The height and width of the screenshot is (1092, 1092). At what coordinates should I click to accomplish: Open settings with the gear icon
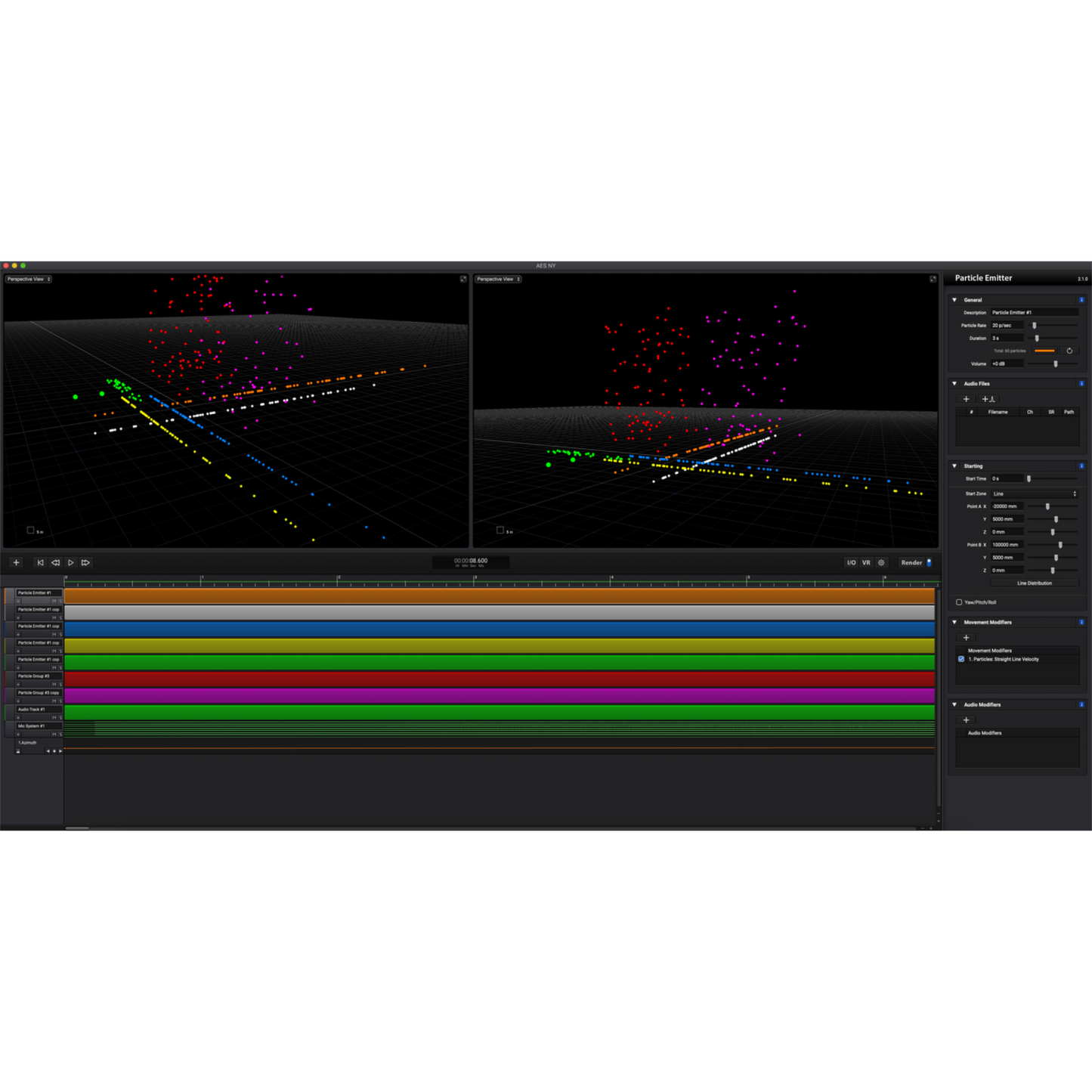pyautogui.click(x=881, y=562)
